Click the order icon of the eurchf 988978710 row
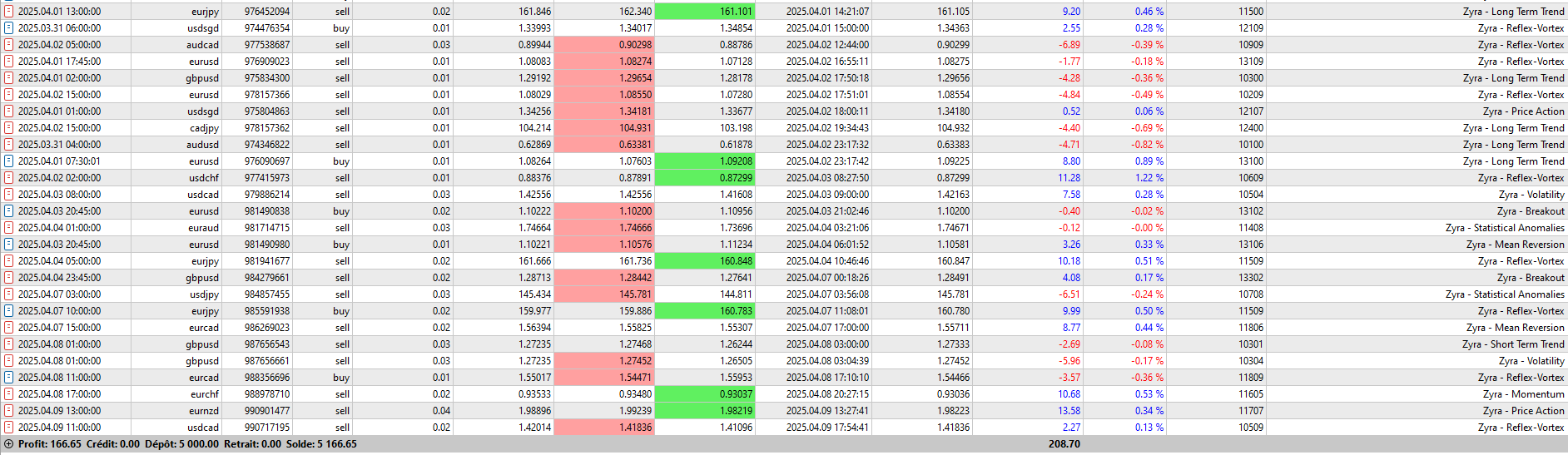1568x455 pixels. pyautogui.click(x=9, y=394)
